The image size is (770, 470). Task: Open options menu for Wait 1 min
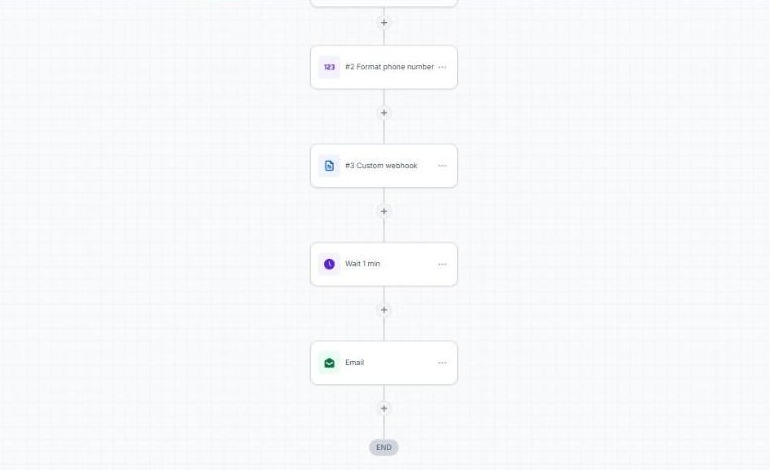click(x=442, y=264)
